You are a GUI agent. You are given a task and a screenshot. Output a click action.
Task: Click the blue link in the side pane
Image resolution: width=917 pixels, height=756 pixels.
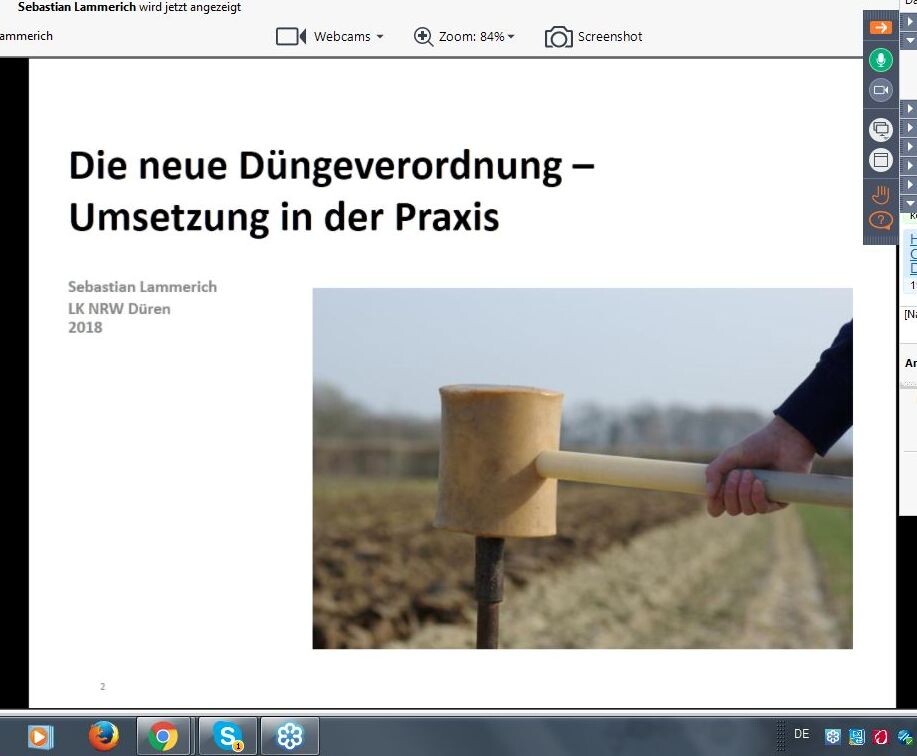[913, 254]
